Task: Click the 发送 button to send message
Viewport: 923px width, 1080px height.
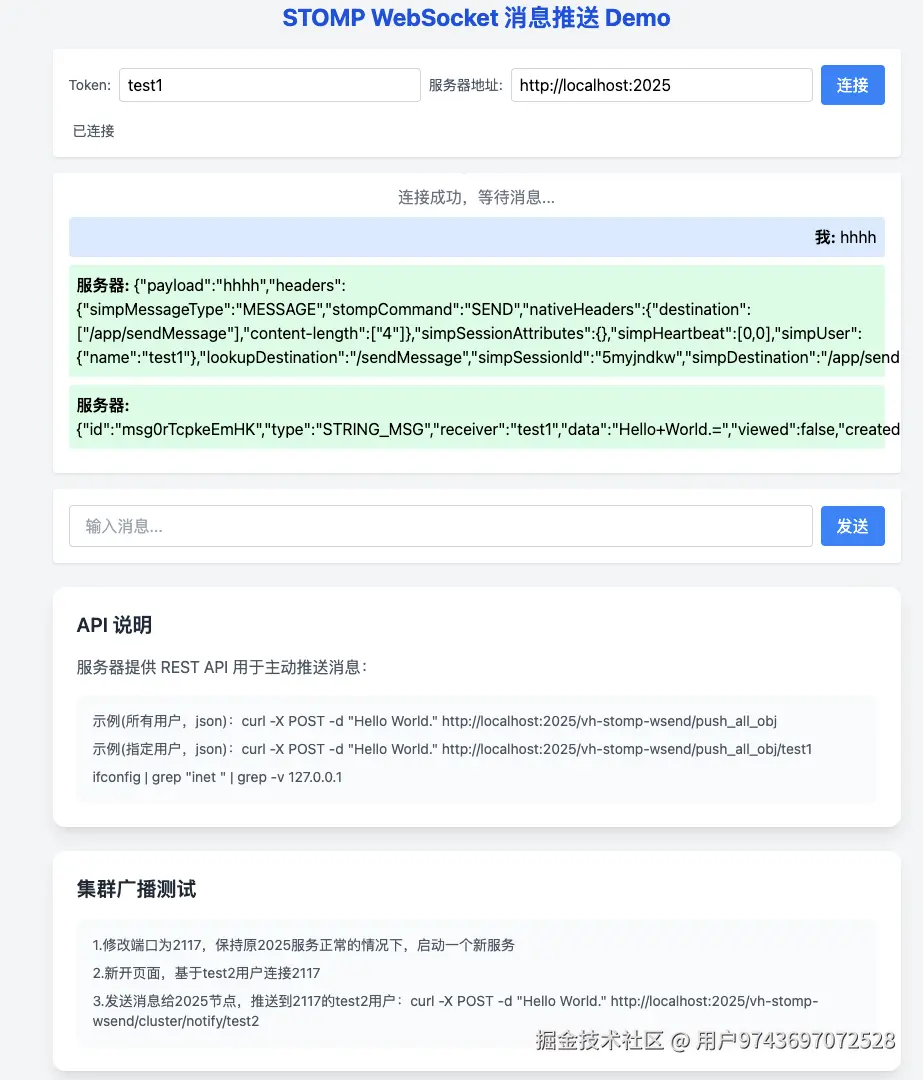Action: pos(852,525)
